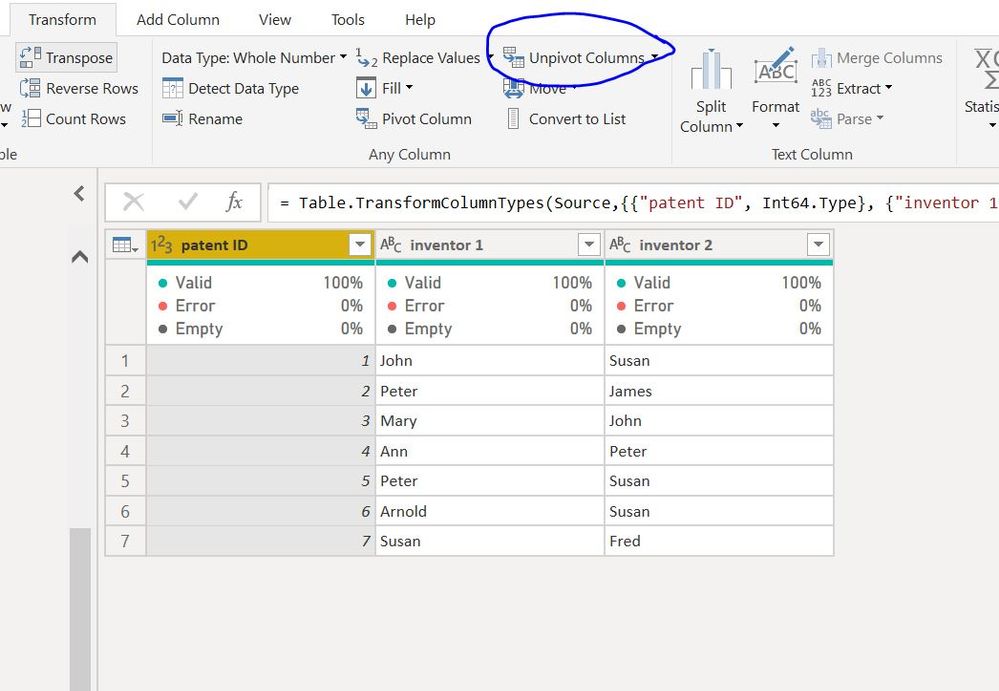
Task: Expand the Split Column dropdown
Action: click(740, 125)
